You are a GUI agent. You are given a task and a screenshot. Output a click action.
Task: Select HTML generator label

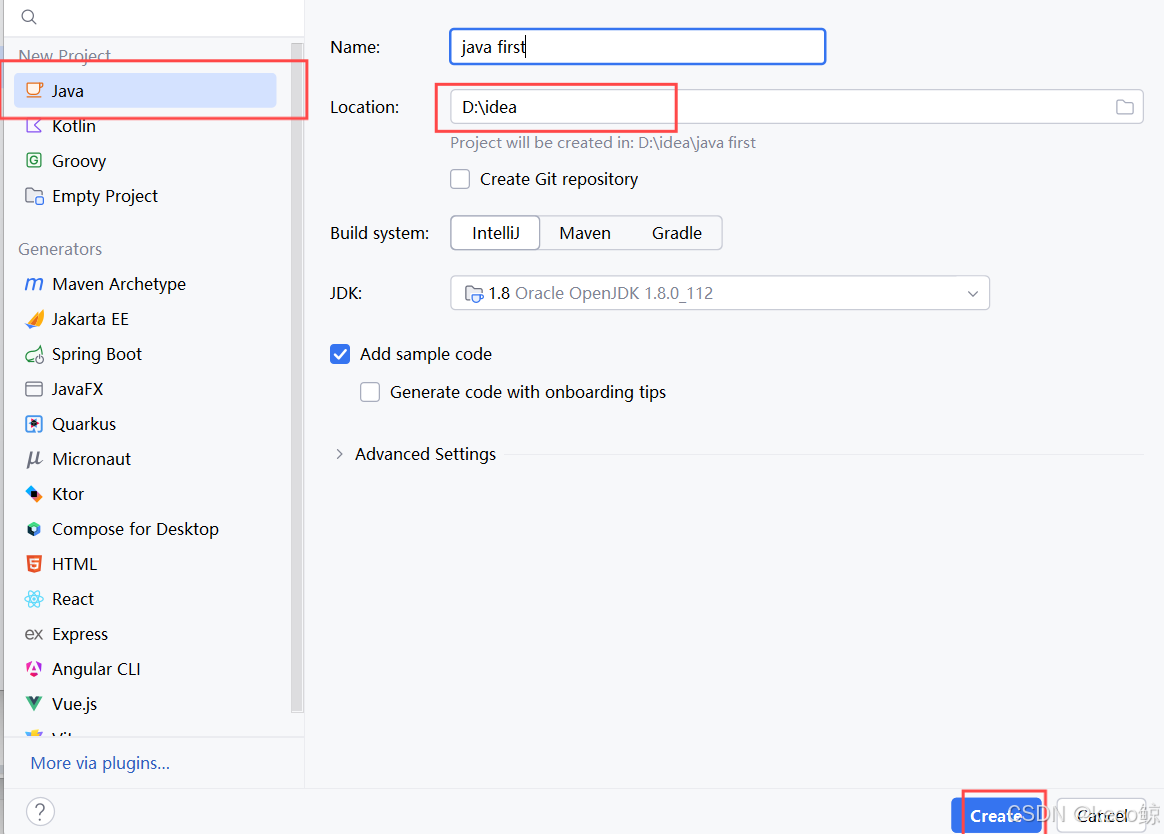coord(74,564)
